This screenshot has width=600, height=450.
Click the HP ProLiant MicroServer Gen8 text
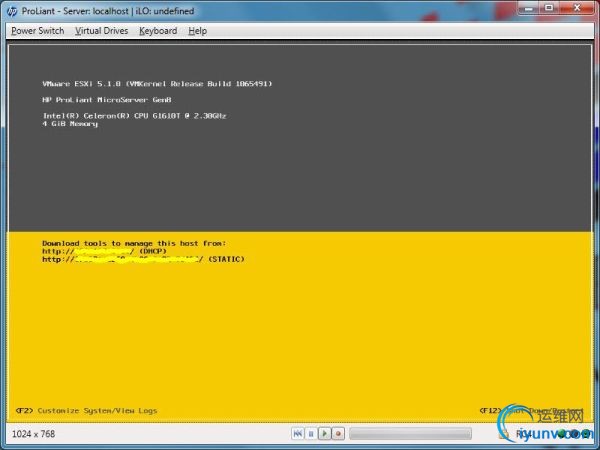coord(107,100)
